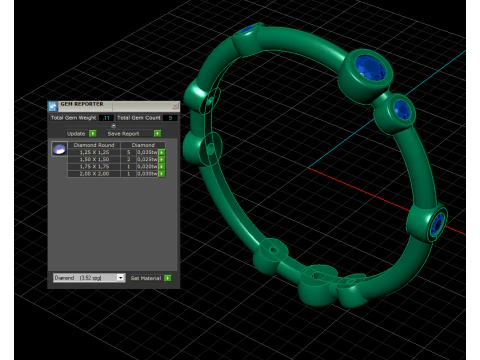
Task: Click the green Update arrow button
Action: (93, 133)
